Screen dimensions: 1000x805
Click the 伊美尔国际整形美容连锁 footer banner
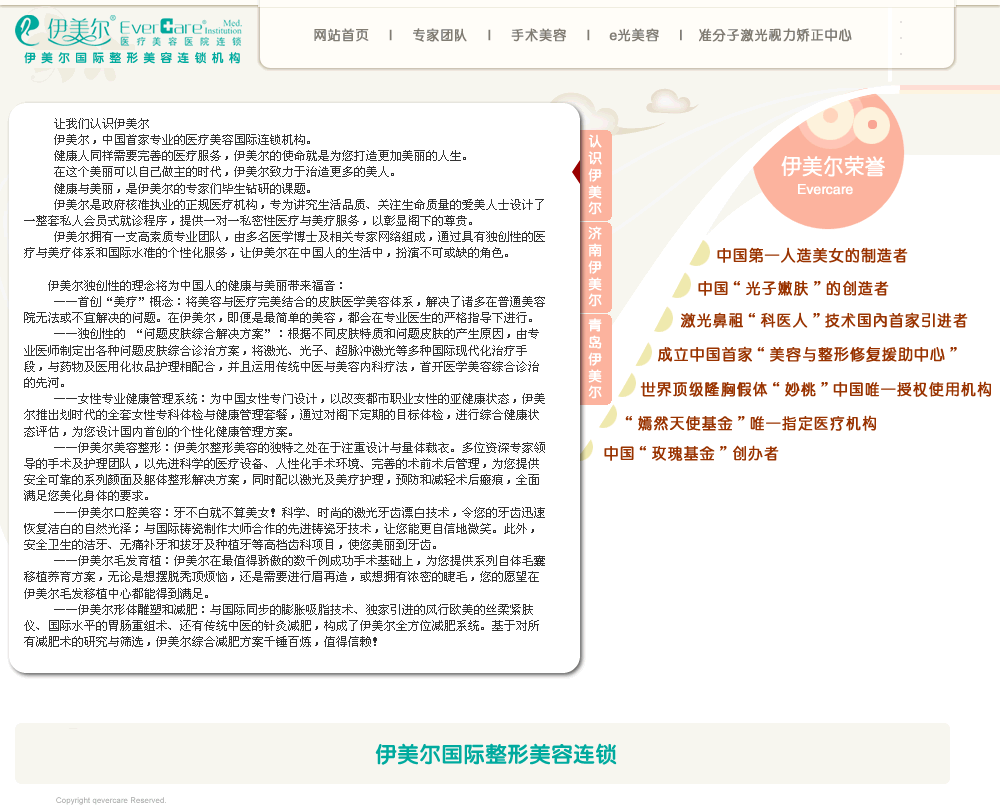point(483,753)
